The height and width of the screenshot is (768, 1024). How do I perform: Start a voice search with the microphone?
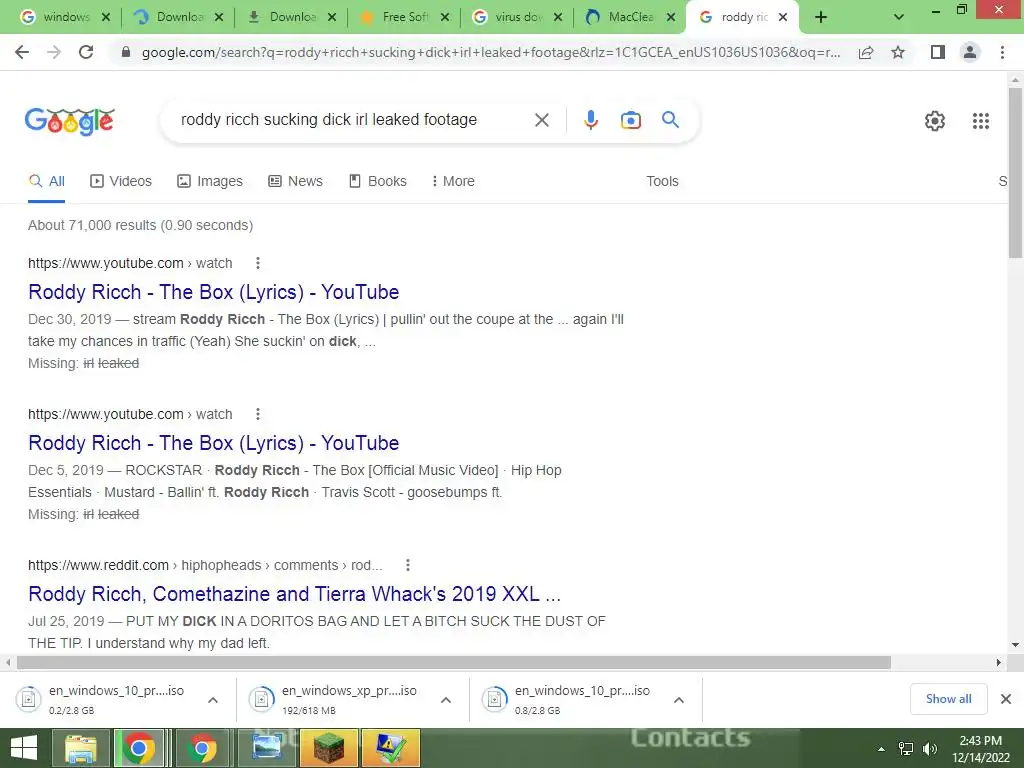click(x=590, y=120)
